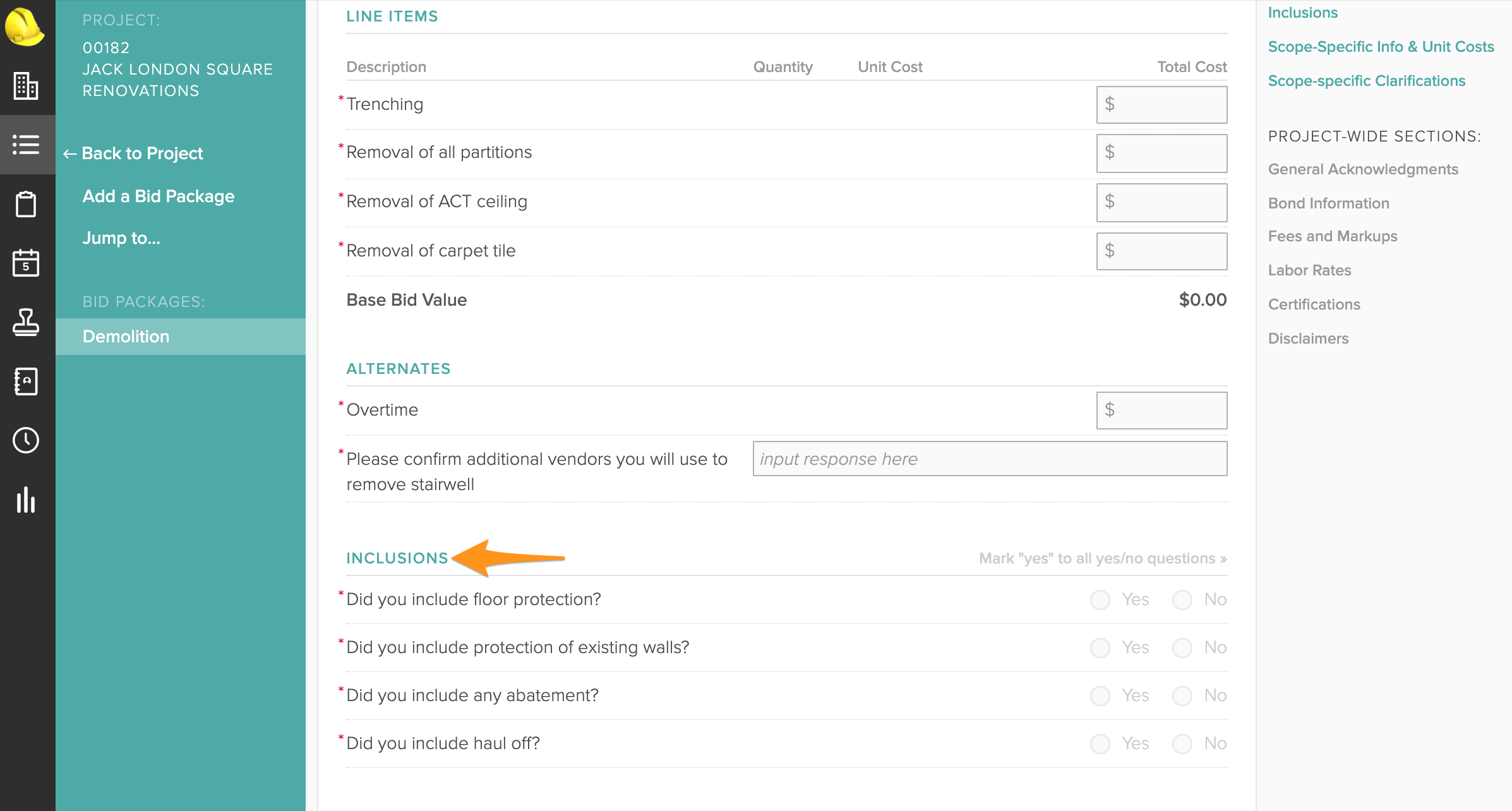The height and width of the screenshot is (811, 1512).
Task: Select Yes for any abatement
Action: pyautogui.click(x=1100, y=695)
